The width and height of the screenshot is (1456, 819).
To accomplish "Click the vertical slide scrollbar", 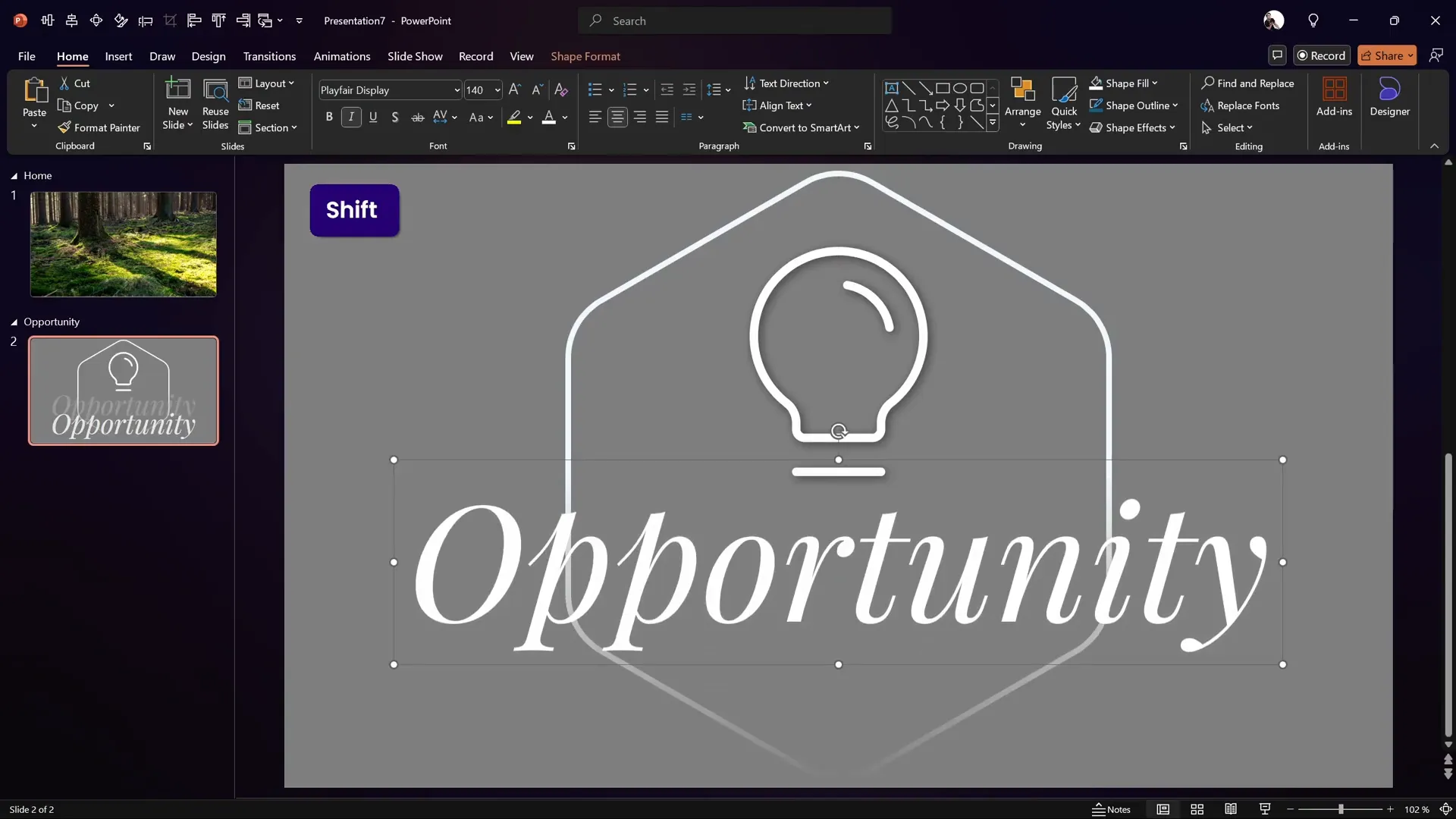I will pos(1448,595).
